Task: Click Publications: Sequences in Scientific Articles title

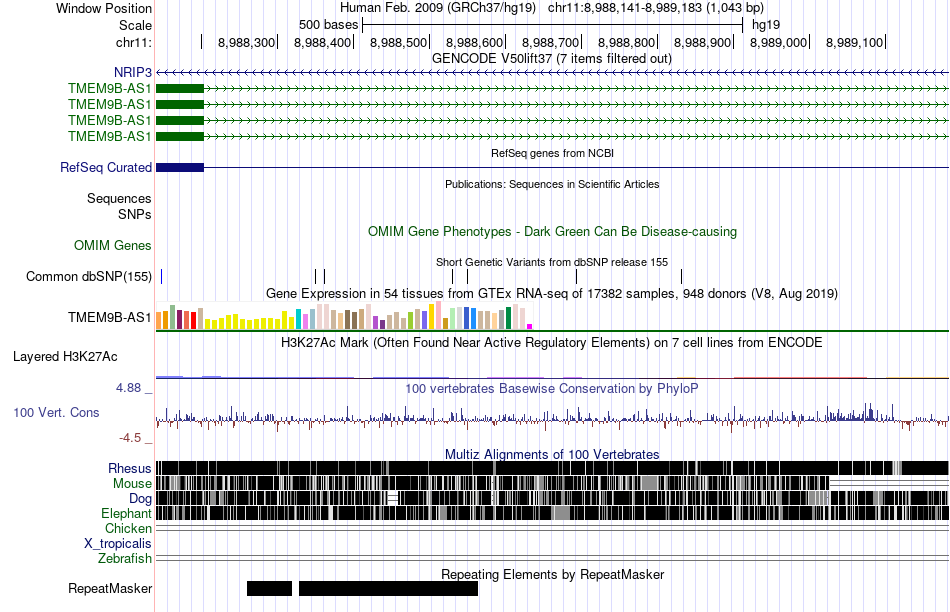Action: tap(552, 184)
